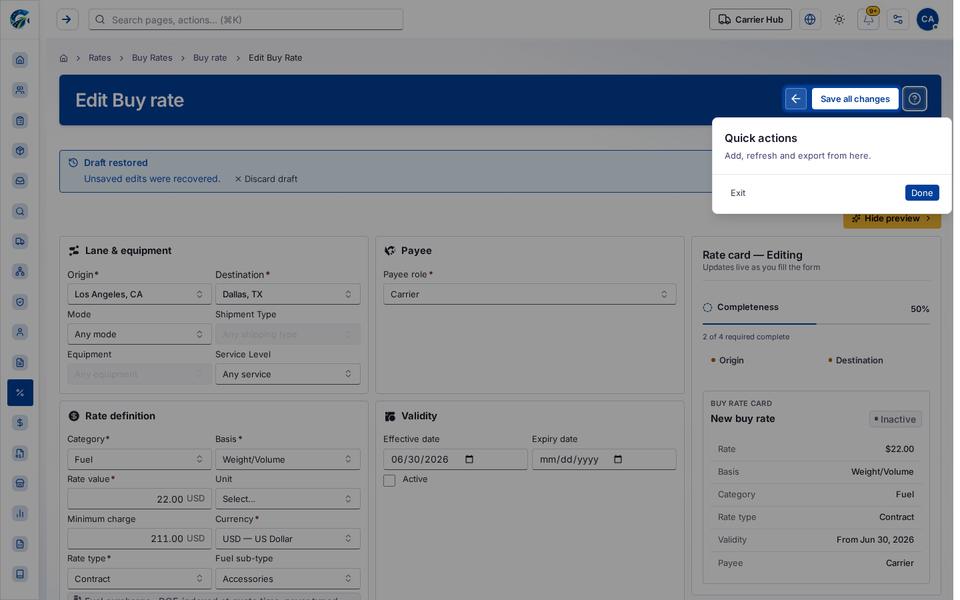The height and width of the screenshot is (600, 960).
Task: Open Category dropdown showing Fuel
Action: [x=139, y=459]
